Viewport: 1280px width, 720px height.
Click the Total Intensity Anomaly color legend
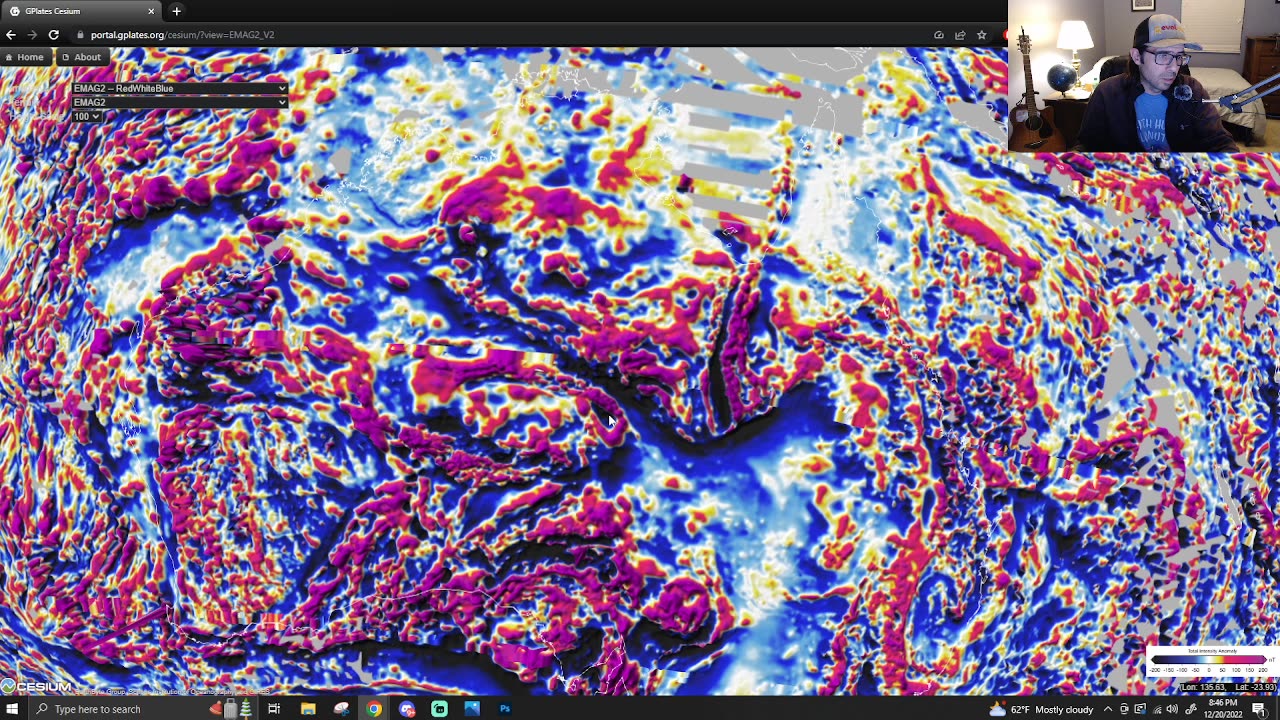pyautogui.click(x=1211, y=662)
